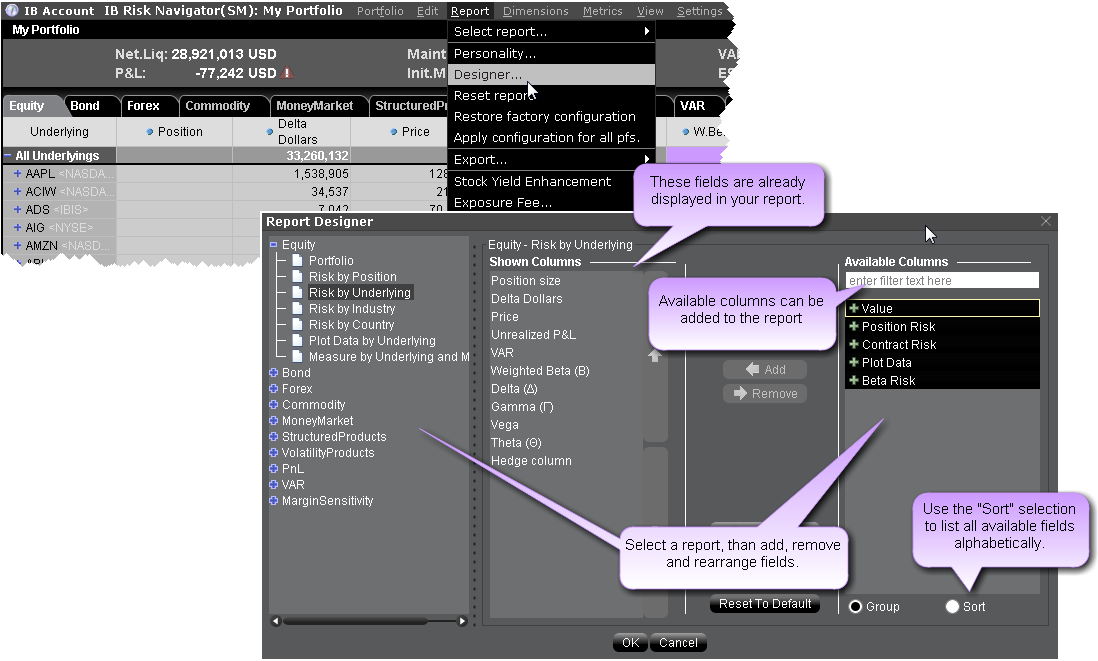Click the P&L red warning icon
This screenshot has width=1098, height=661.
click(x=288, y=73)
